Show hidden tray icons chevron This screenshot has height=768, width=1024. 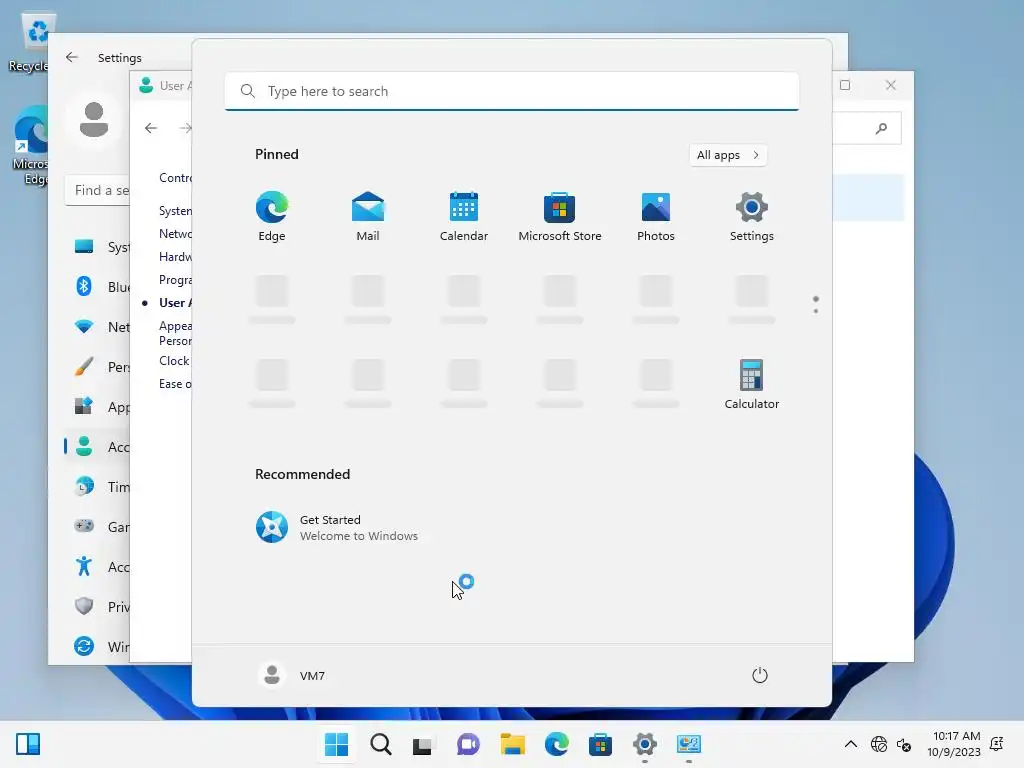[850, 744]
